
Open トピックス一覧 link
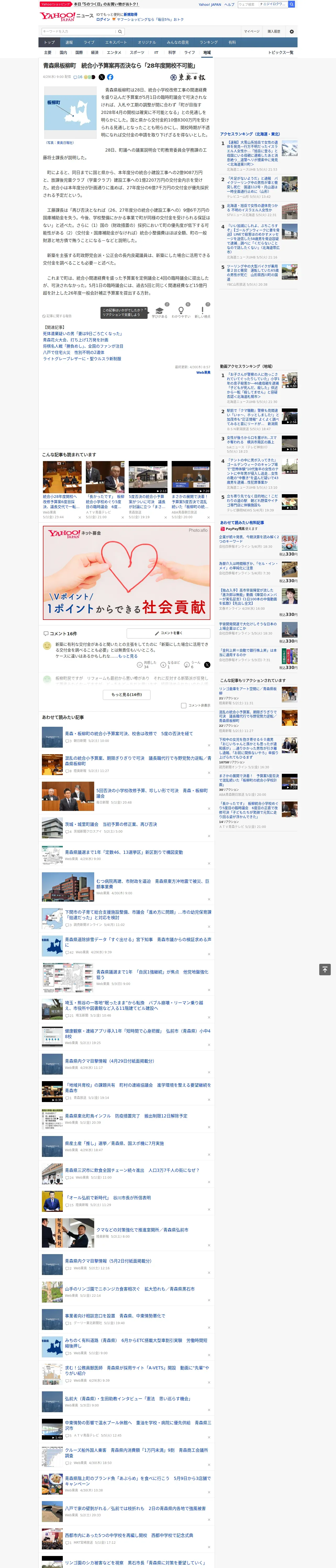281,52
